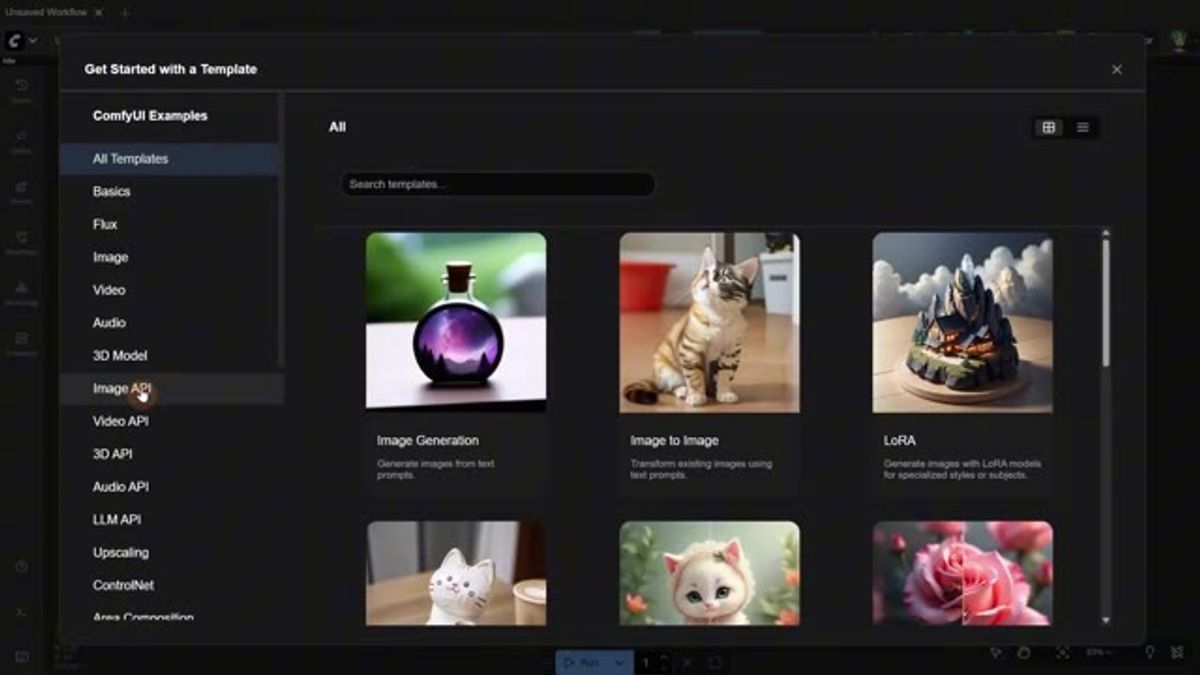Open the LLM API template category
The image size is (1200, 675).
click(x=169, y=520)
